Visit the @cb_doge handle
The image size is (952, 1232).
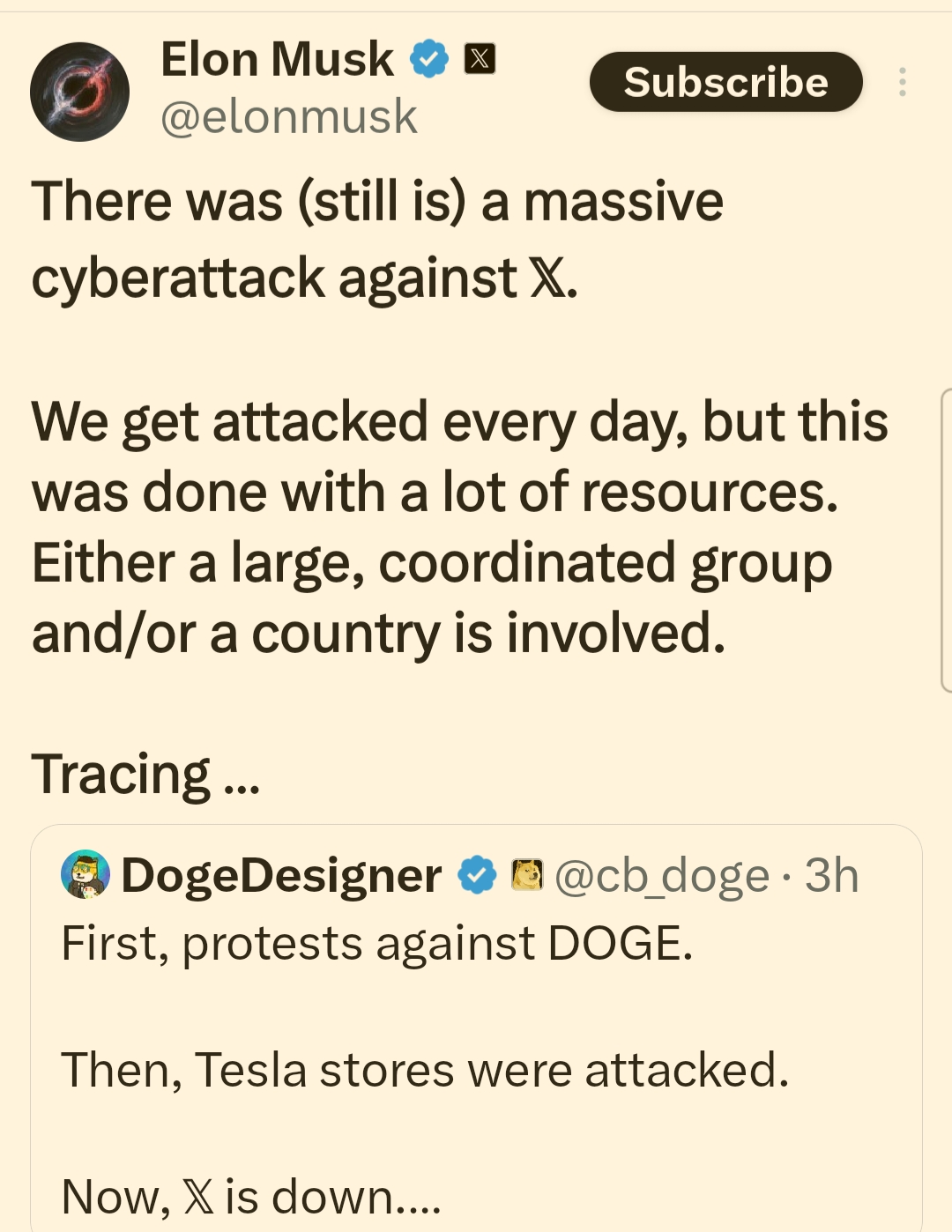tap(661, 875)
